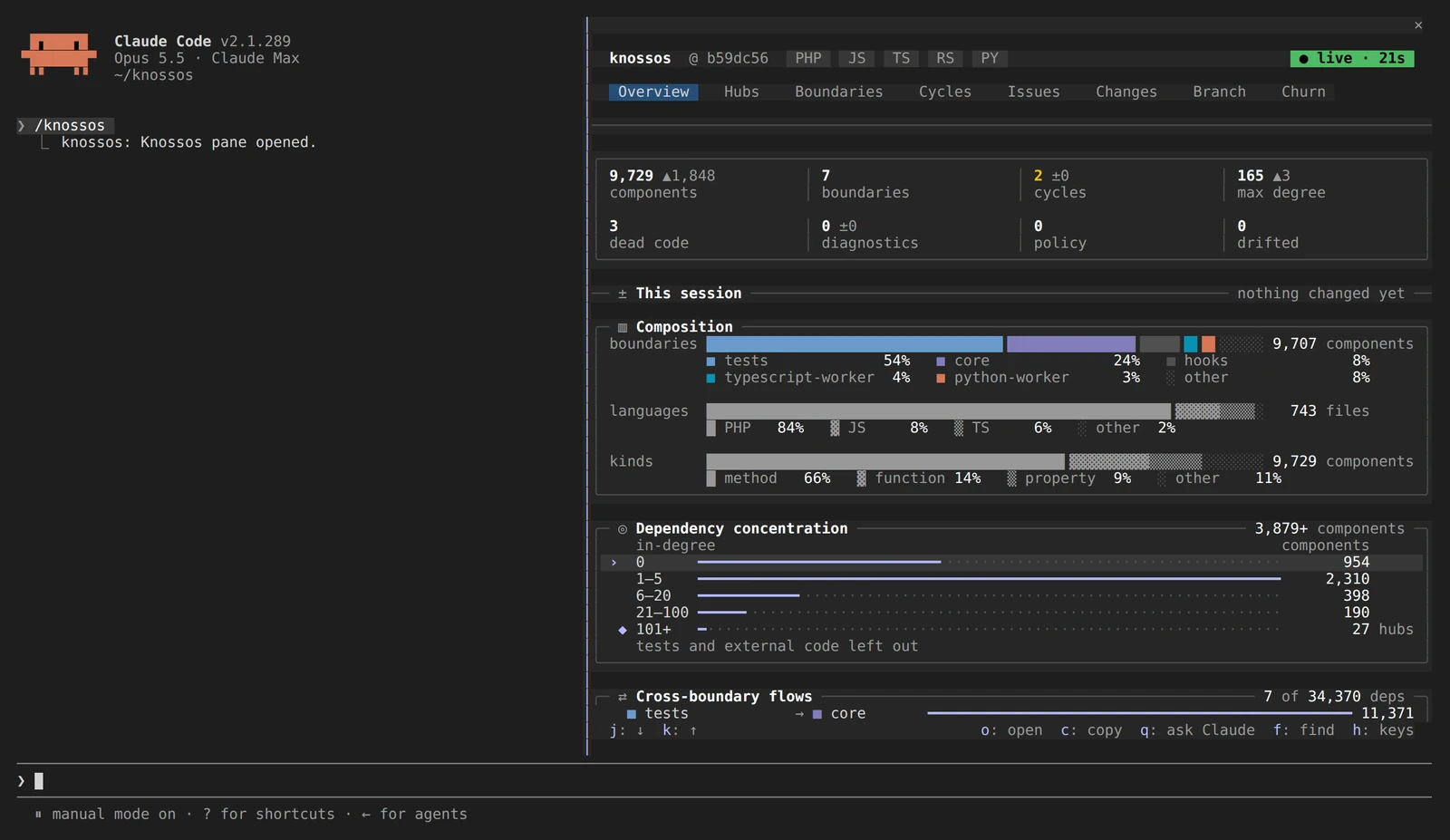Switch to the Branch tab
This screenshot has width=1450, height=840.
tap(1219, 92)
